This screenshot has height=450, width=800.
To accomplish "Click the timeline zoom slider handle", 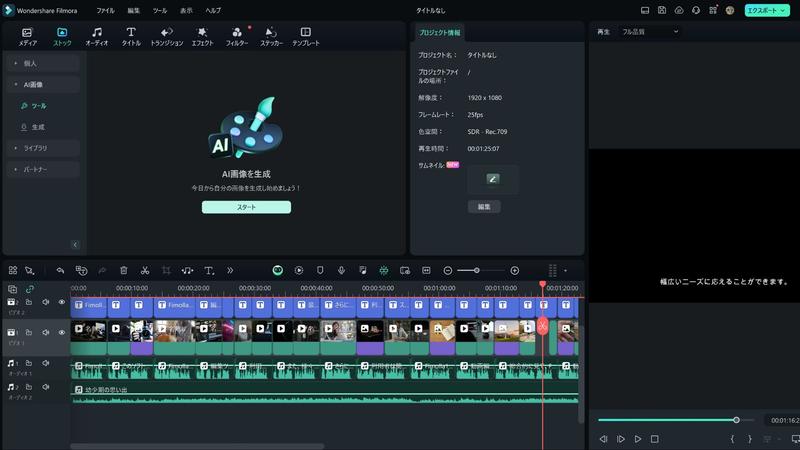I will point(477,270).
